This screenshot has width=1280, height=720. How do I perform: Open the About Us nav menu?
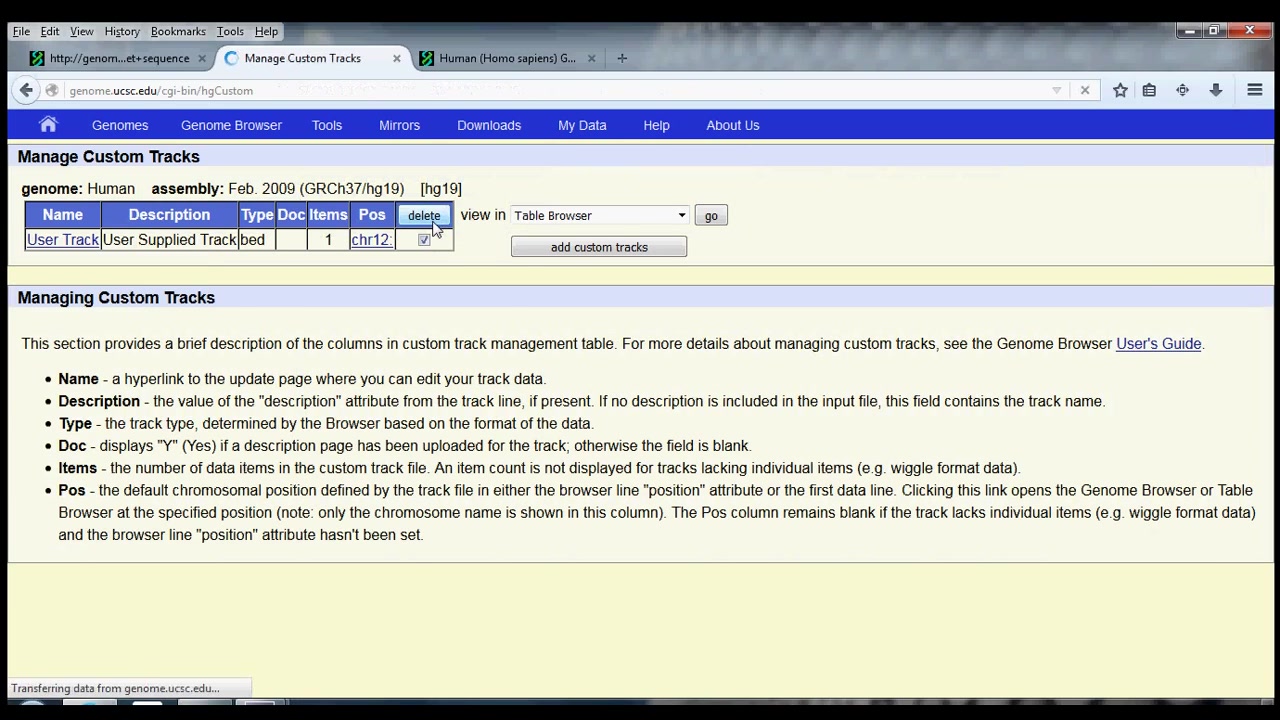tap(733, 125)
